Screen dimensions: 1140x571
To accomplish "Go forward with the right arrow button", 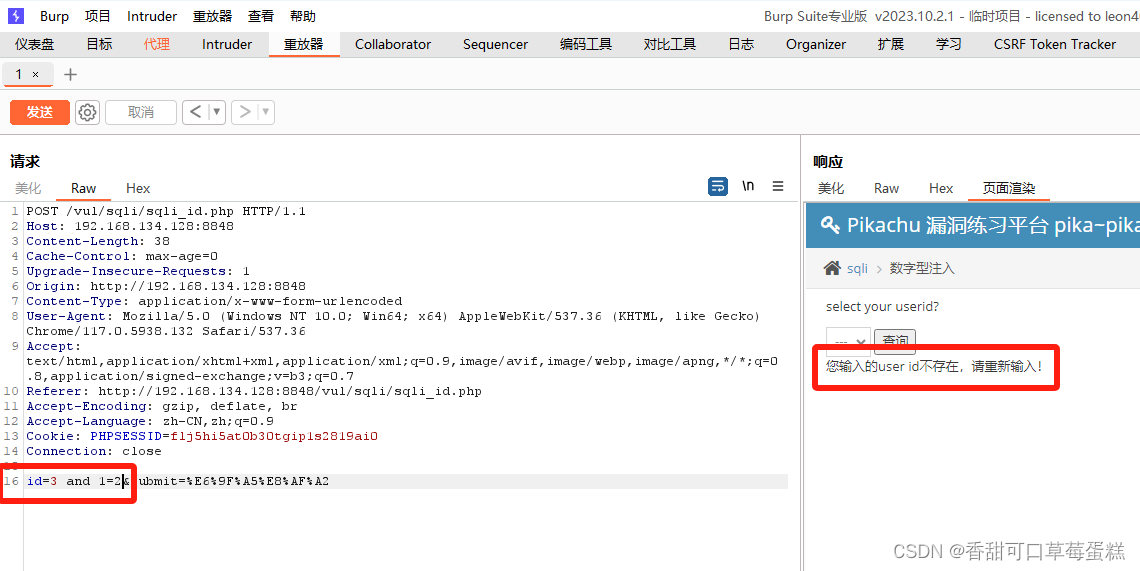I will click(x=245, y=112).
